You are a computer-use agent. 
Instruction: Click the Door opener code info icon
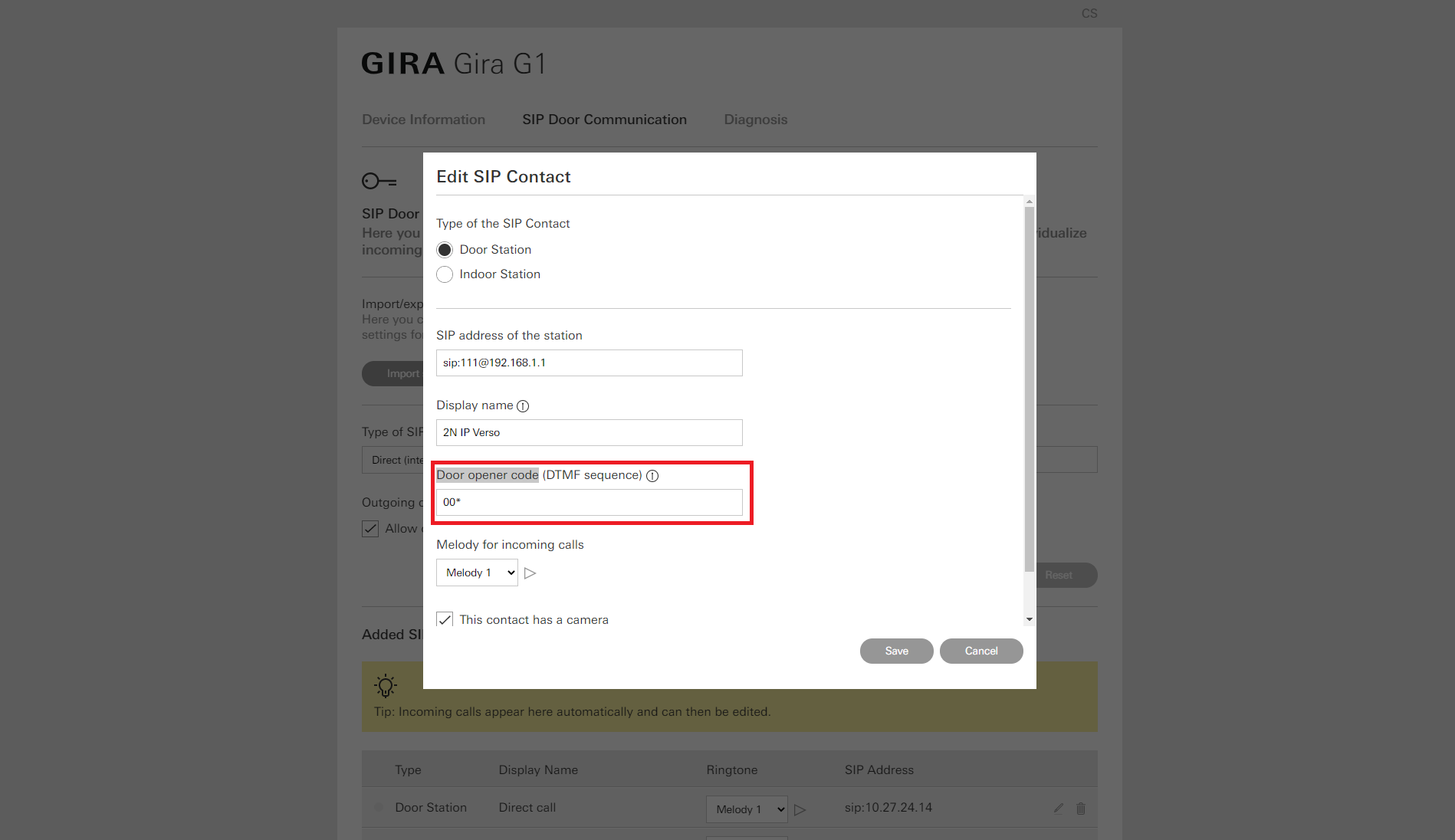click(x=652, y=476)
